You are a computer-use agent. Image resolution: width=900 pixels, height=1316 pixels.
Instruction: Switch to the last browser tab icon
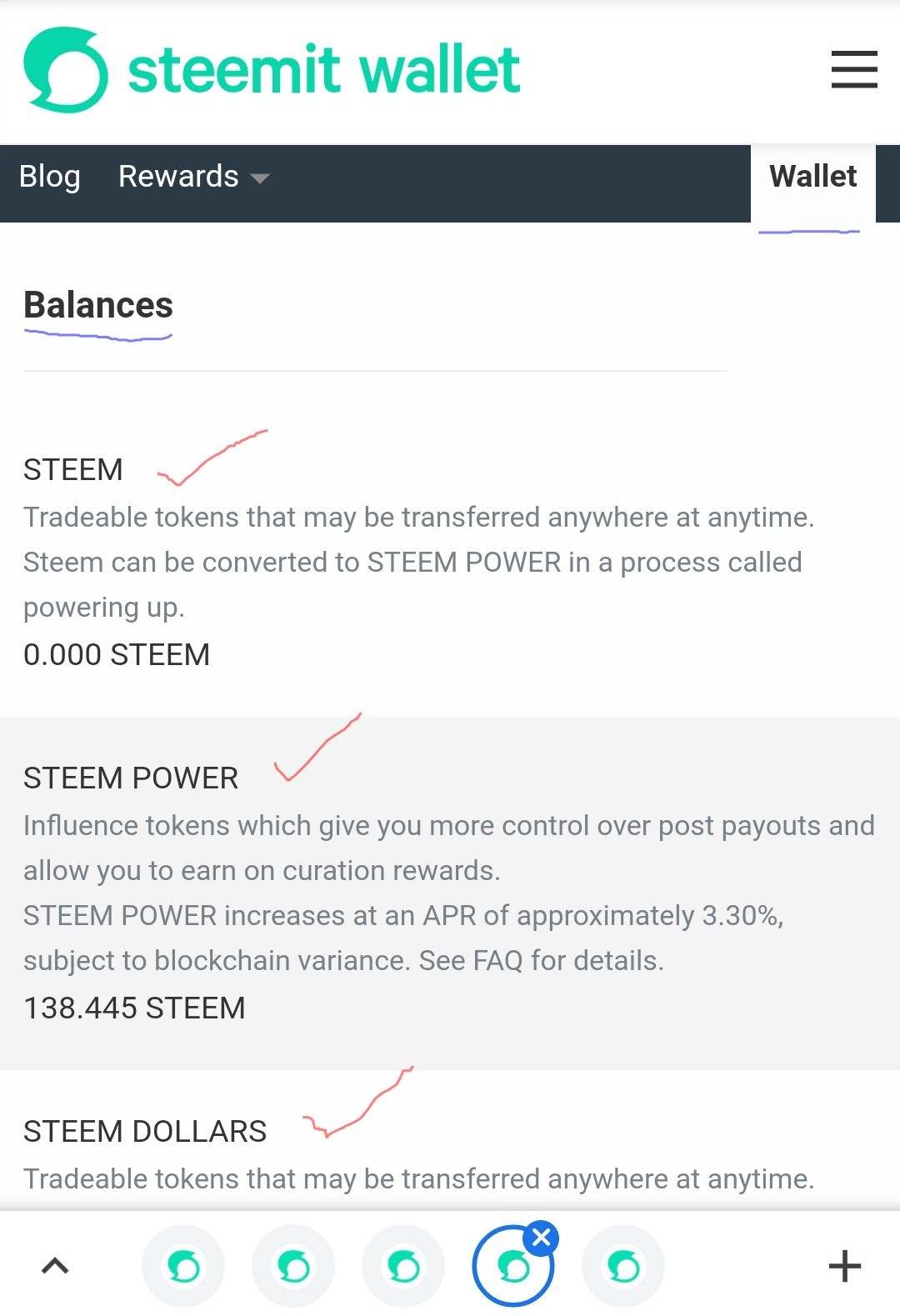click(x=623, y=1267)
